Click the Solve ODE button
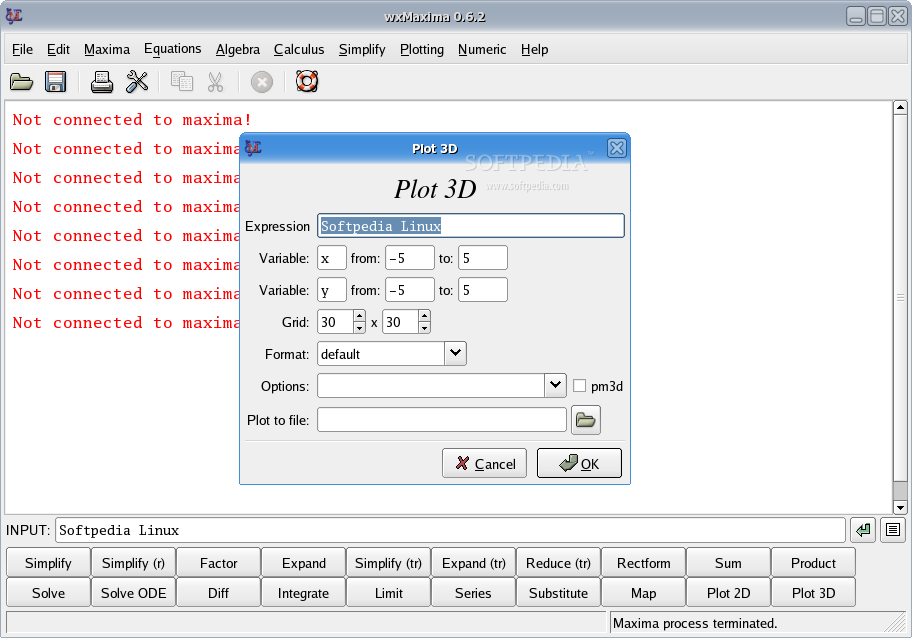 click(134, 593)
